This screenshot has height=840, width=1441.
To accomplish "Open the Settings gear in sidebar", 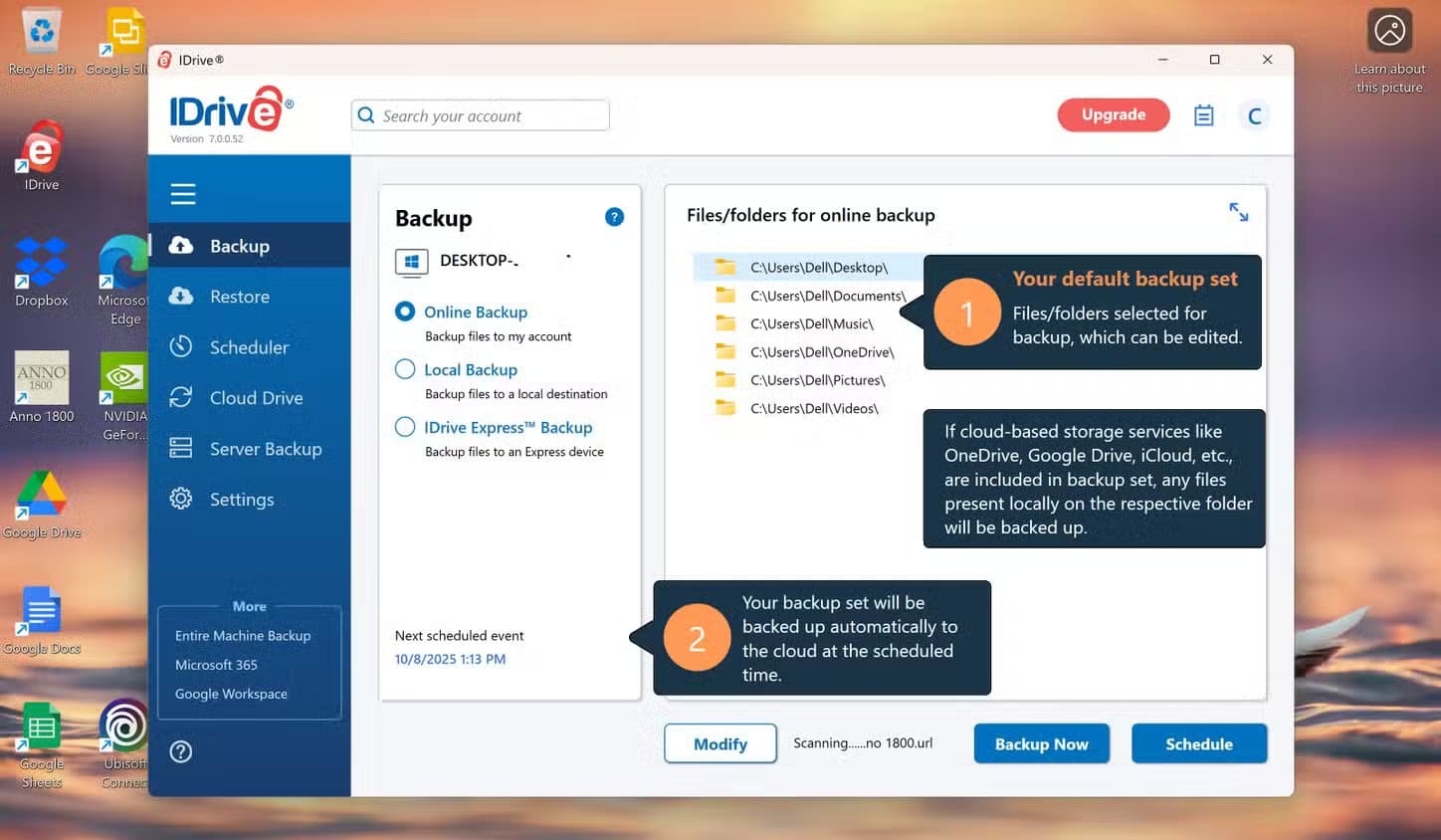I will coord(241,500).
